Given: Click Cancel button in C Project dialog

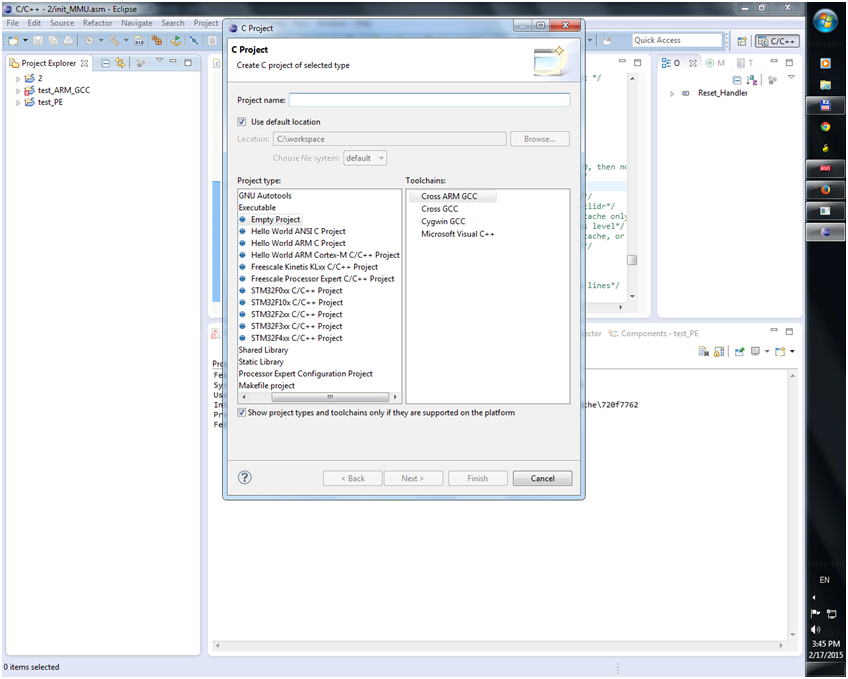Looking at the screenshot, I should point(542,478).
